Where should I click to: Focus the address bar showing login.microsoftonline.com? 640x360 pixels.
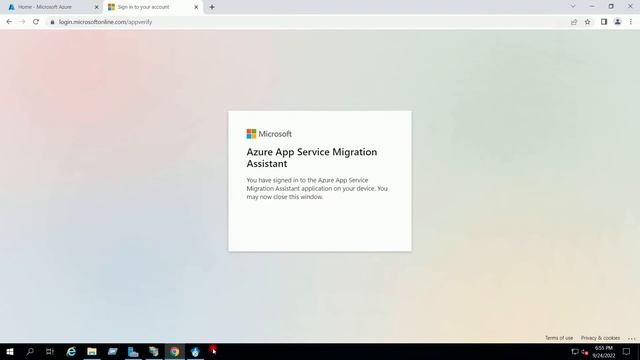click(306, 22)
